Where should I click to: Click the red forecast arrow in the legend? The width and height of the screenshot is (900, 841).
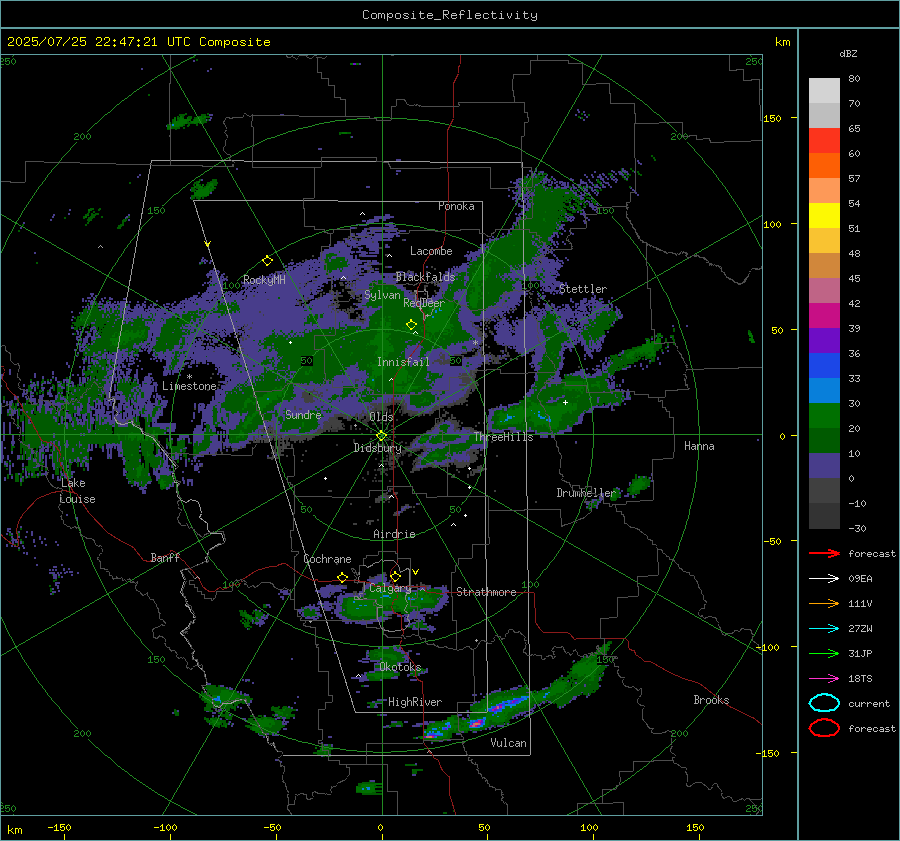click(824, 553)
